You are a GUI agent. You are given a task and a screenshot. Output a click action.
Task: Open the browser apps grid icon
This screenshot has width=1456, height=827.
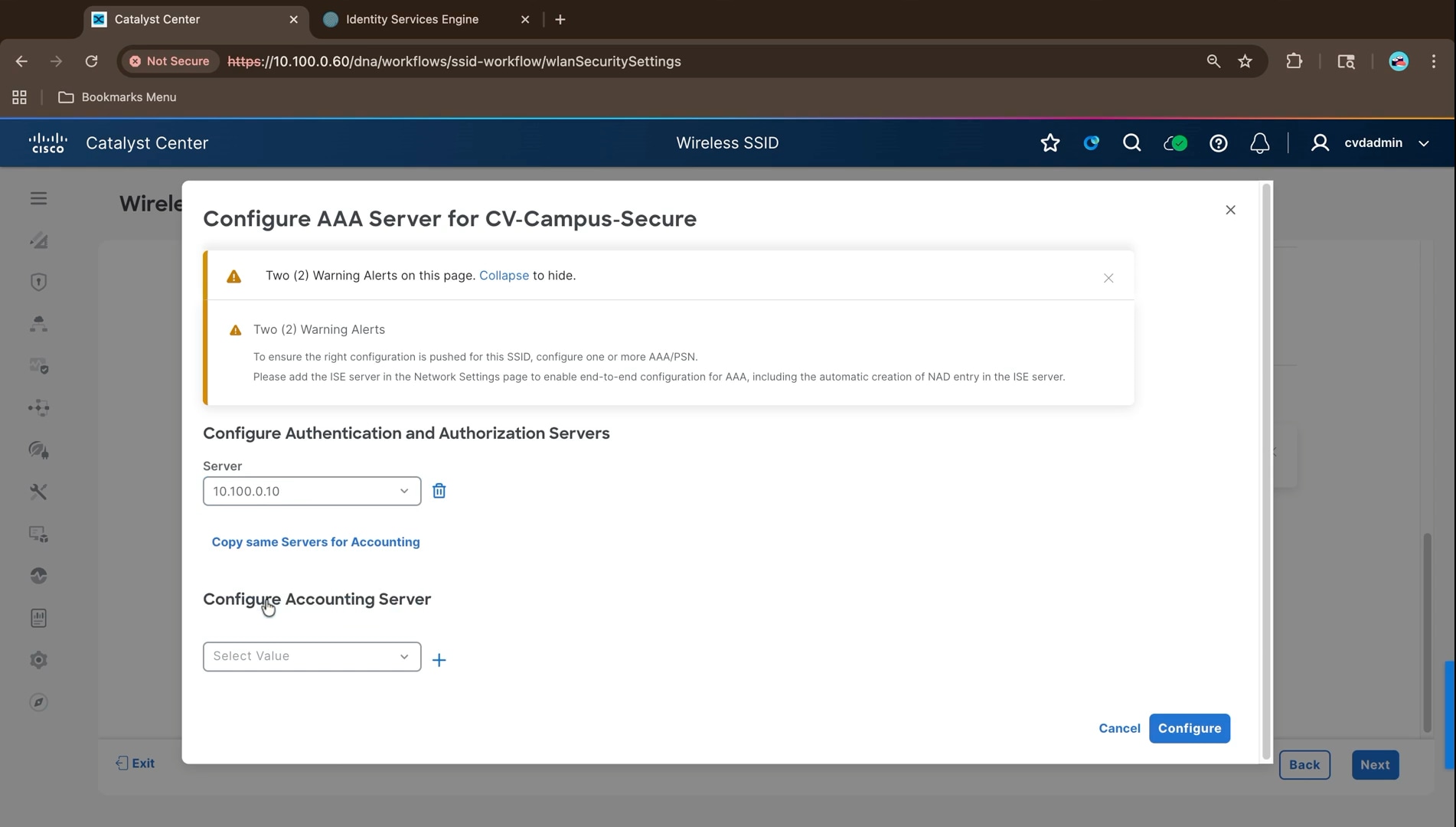pos(19,97)
